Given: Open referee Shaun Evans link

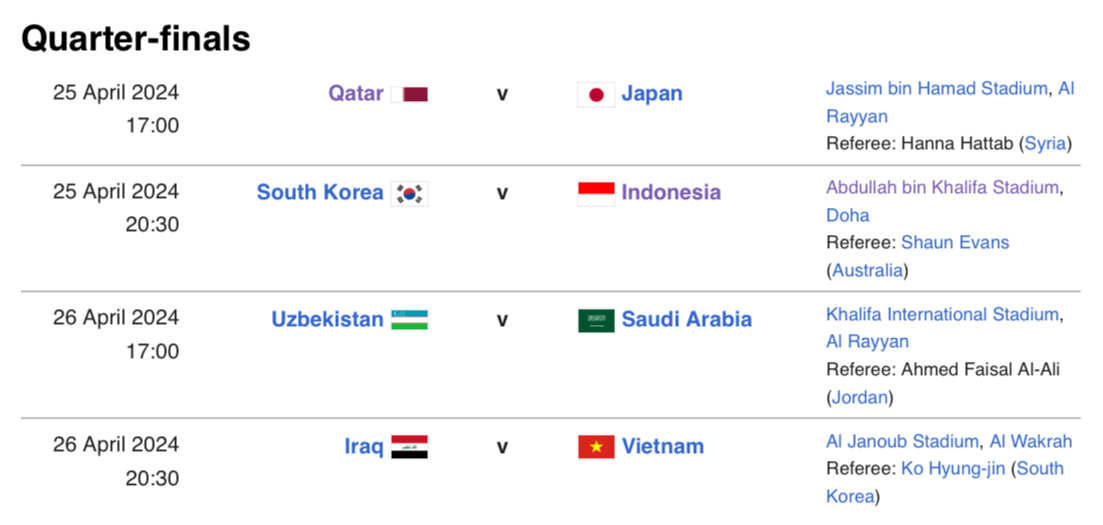Looking at the screenshot, I should [955, 243].
